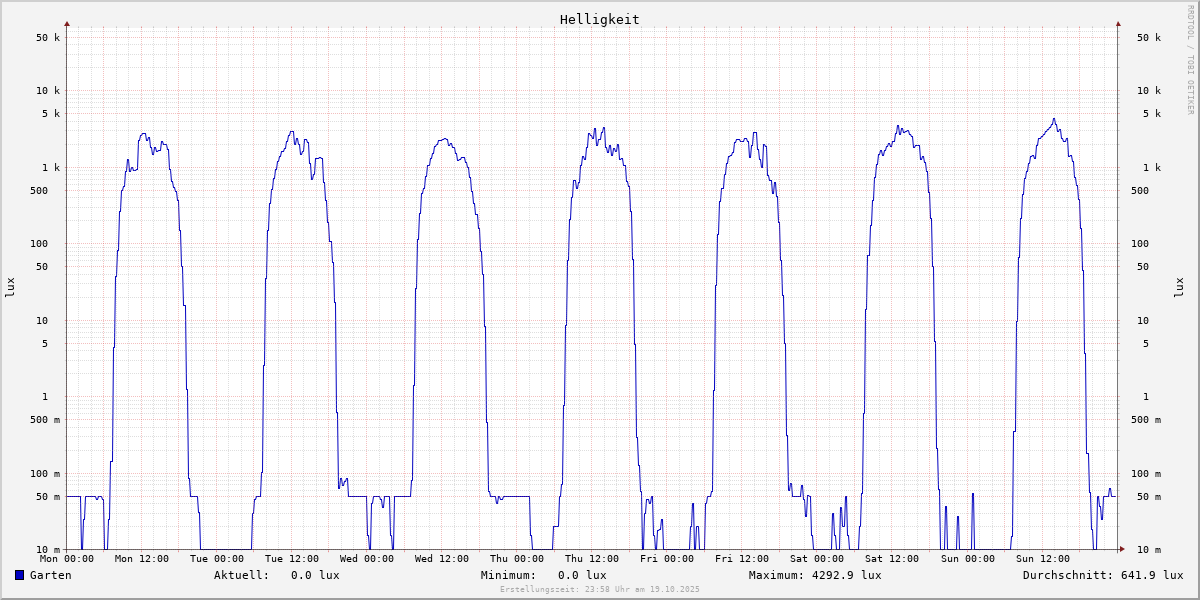This screenshot has width=1200, height=600.
Task: Click the RRDTOOL / TOBI OETIKER watermark
Action: 1190,59
